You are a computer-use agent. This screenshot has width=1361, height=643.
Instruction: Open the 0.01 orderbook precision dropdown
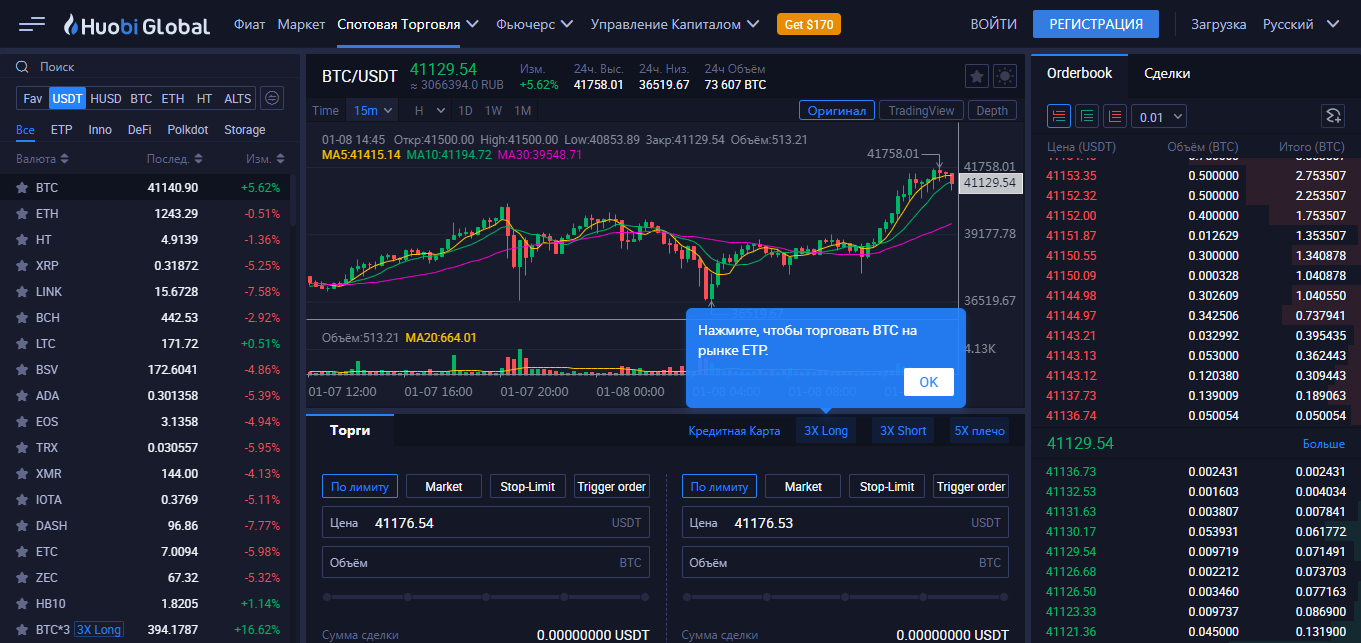click(x=1159, y=116)
